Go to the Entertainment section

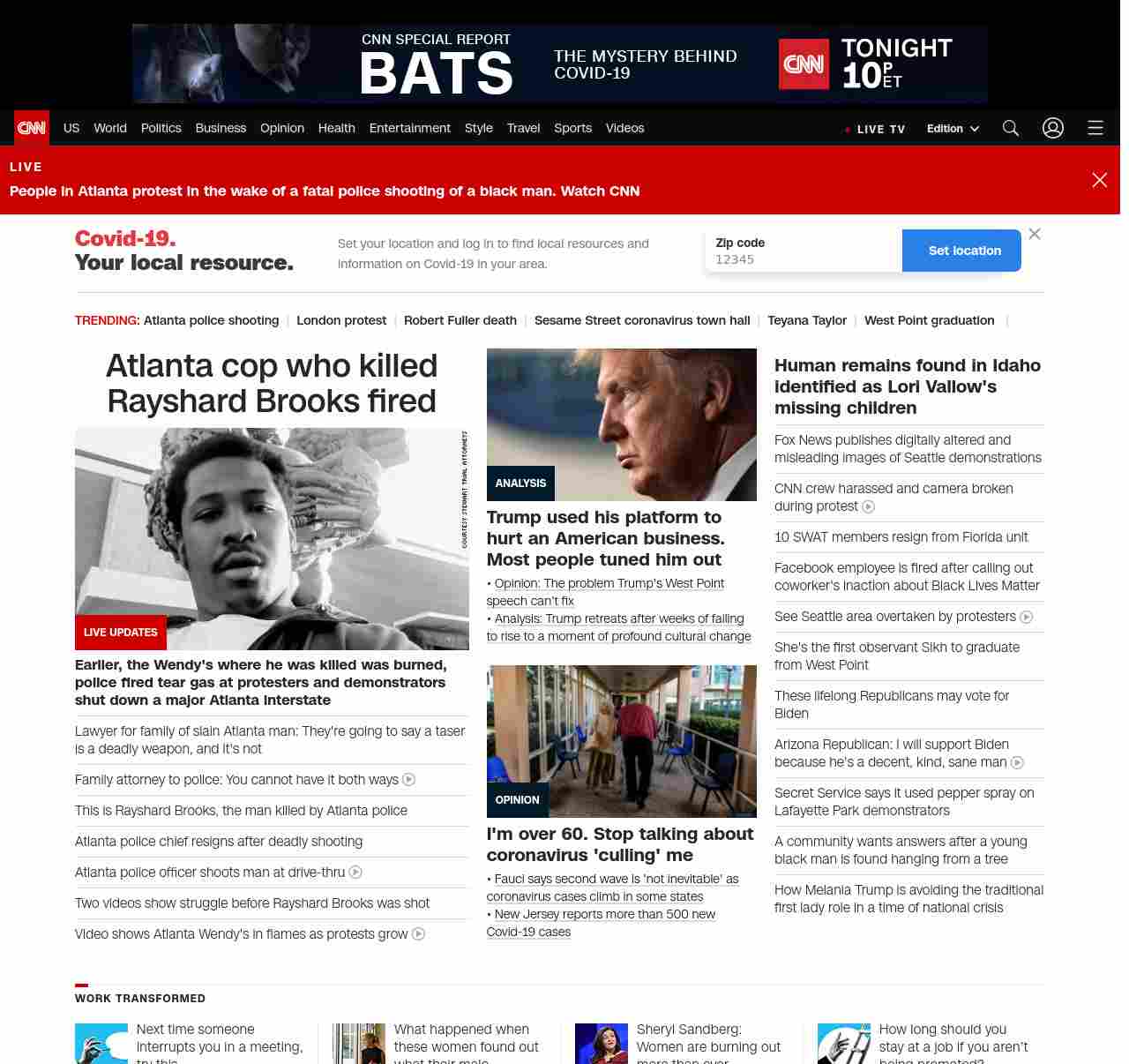[409, 128]
